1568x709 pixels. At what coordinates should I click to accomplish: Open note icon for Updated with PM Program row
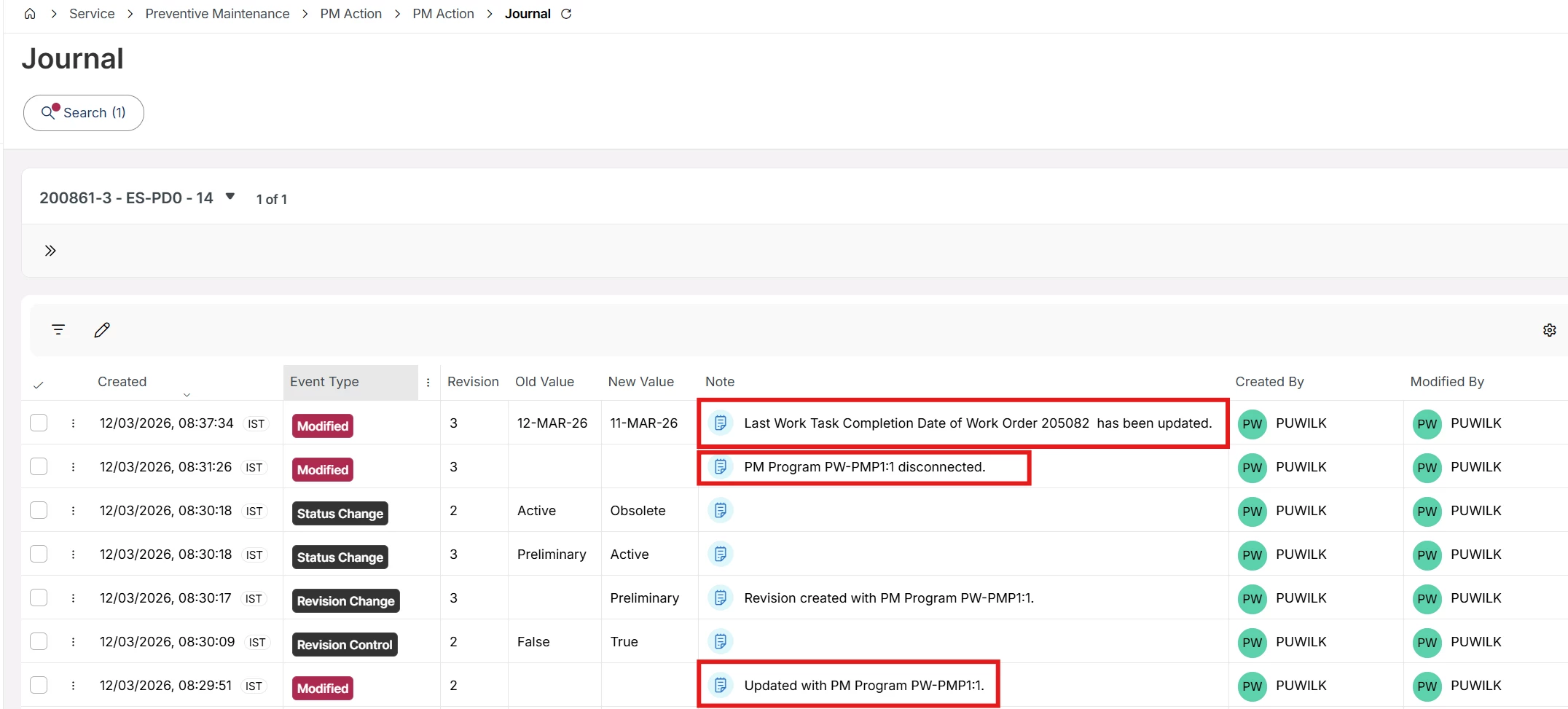(x=721, y=685)
